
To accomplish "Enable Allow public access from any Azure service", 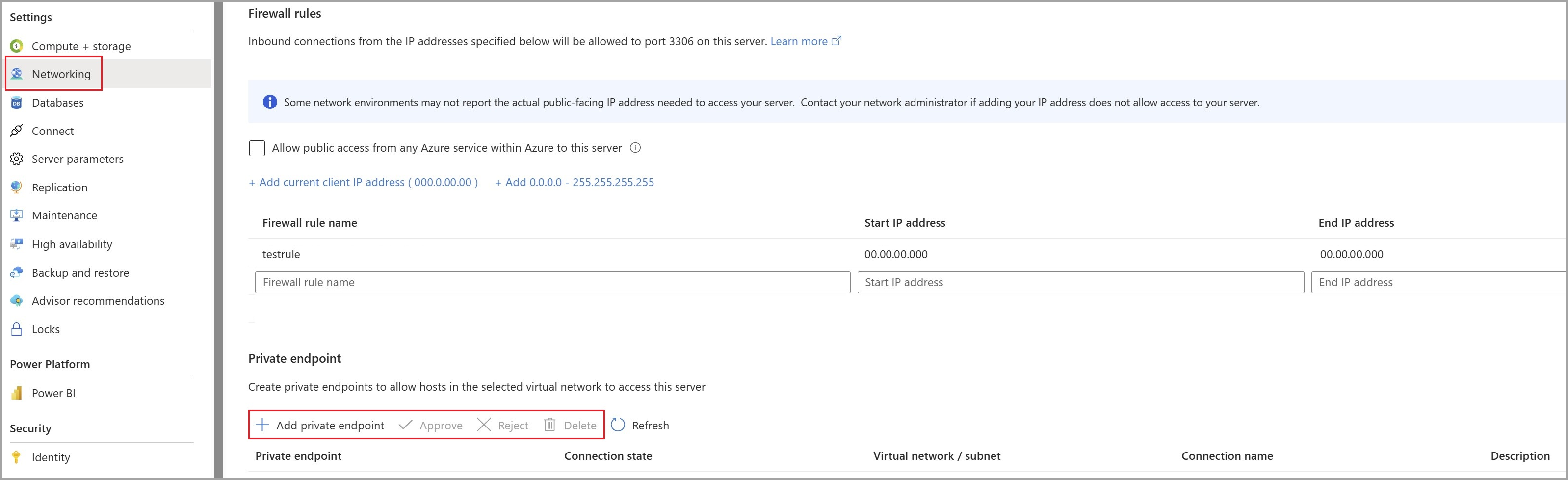I will point(257,148).
